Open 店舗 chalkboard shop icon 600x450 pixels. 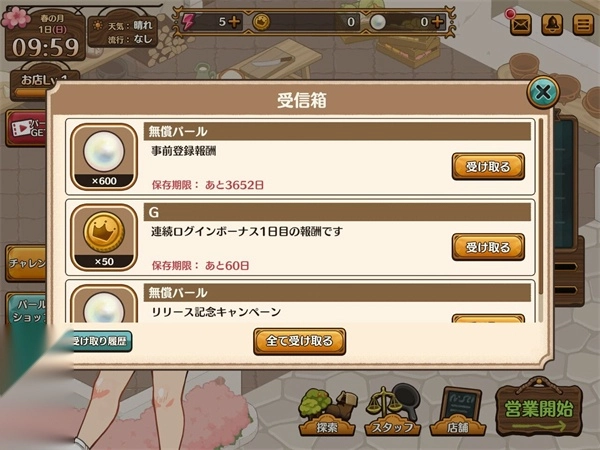pyautogui.click(x=458, y=412)
